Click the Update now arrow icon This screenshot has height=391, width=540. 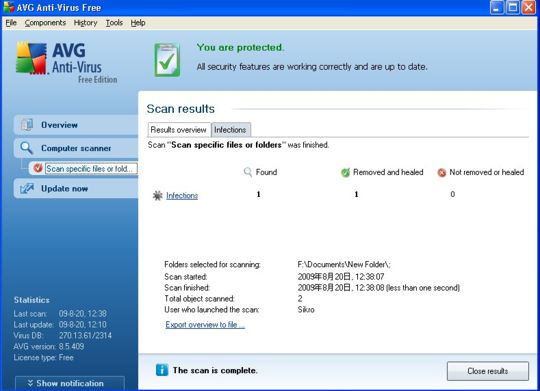pyautogui.click(x=27, y=188)
